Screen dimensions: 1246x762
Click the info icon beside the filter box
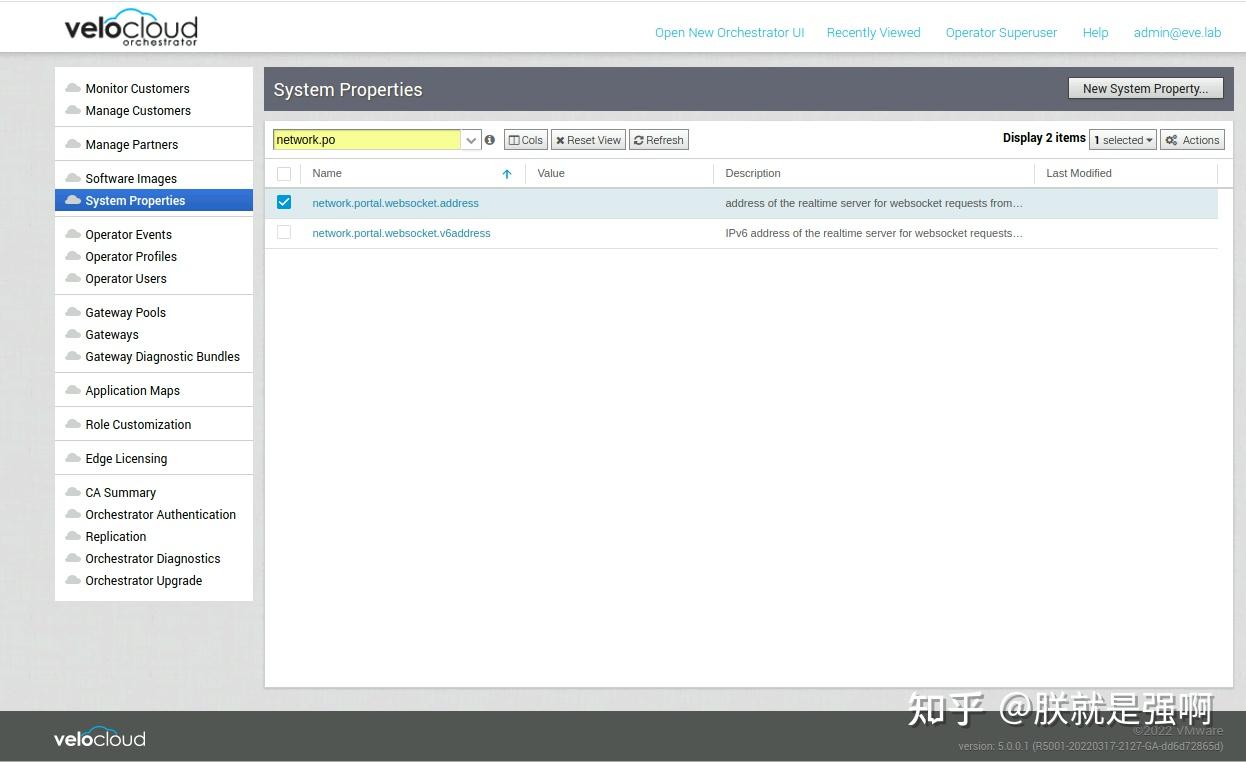tap(489, 140)
